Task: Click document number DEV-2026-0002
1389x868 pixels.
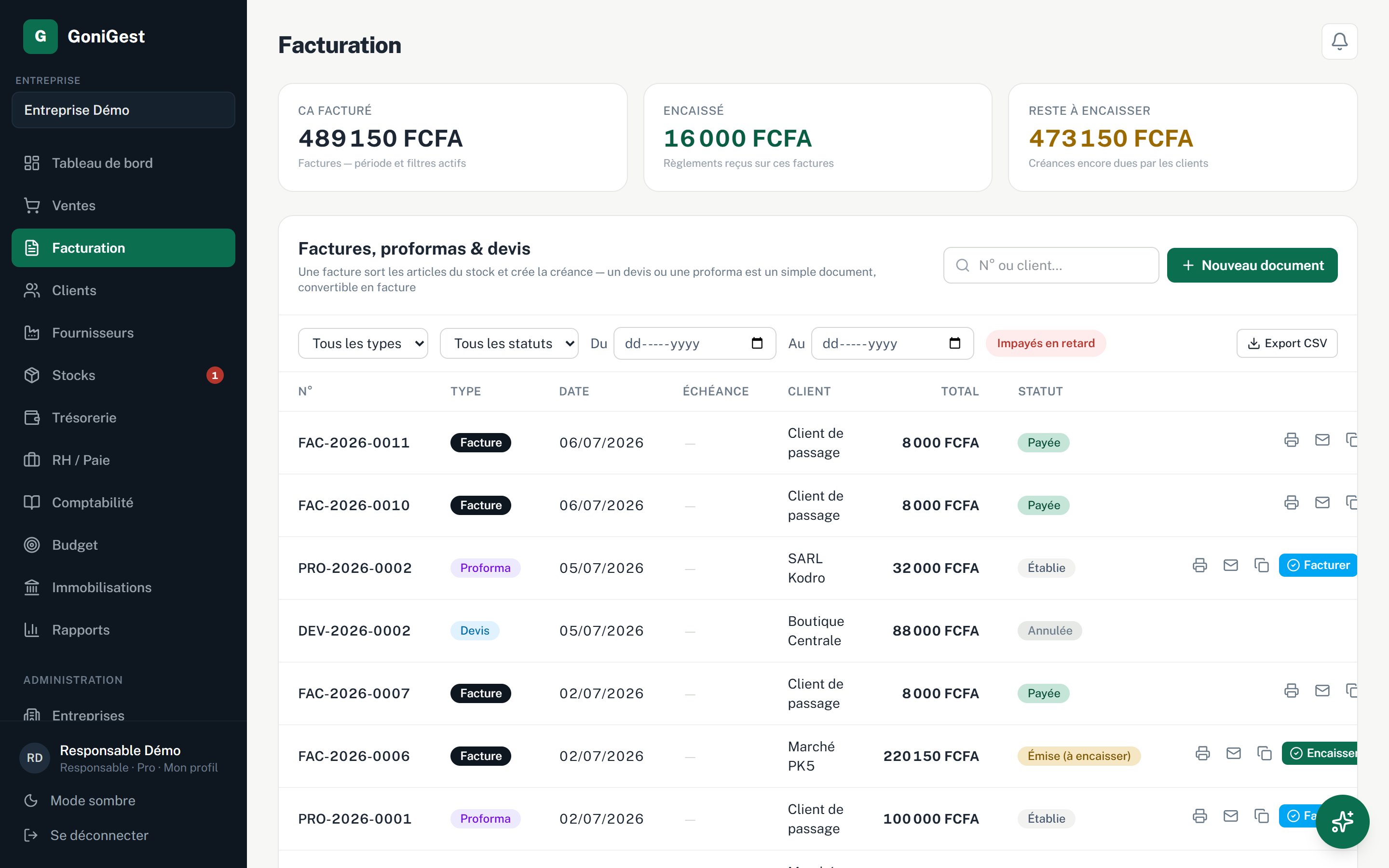Action: point(354,630)
